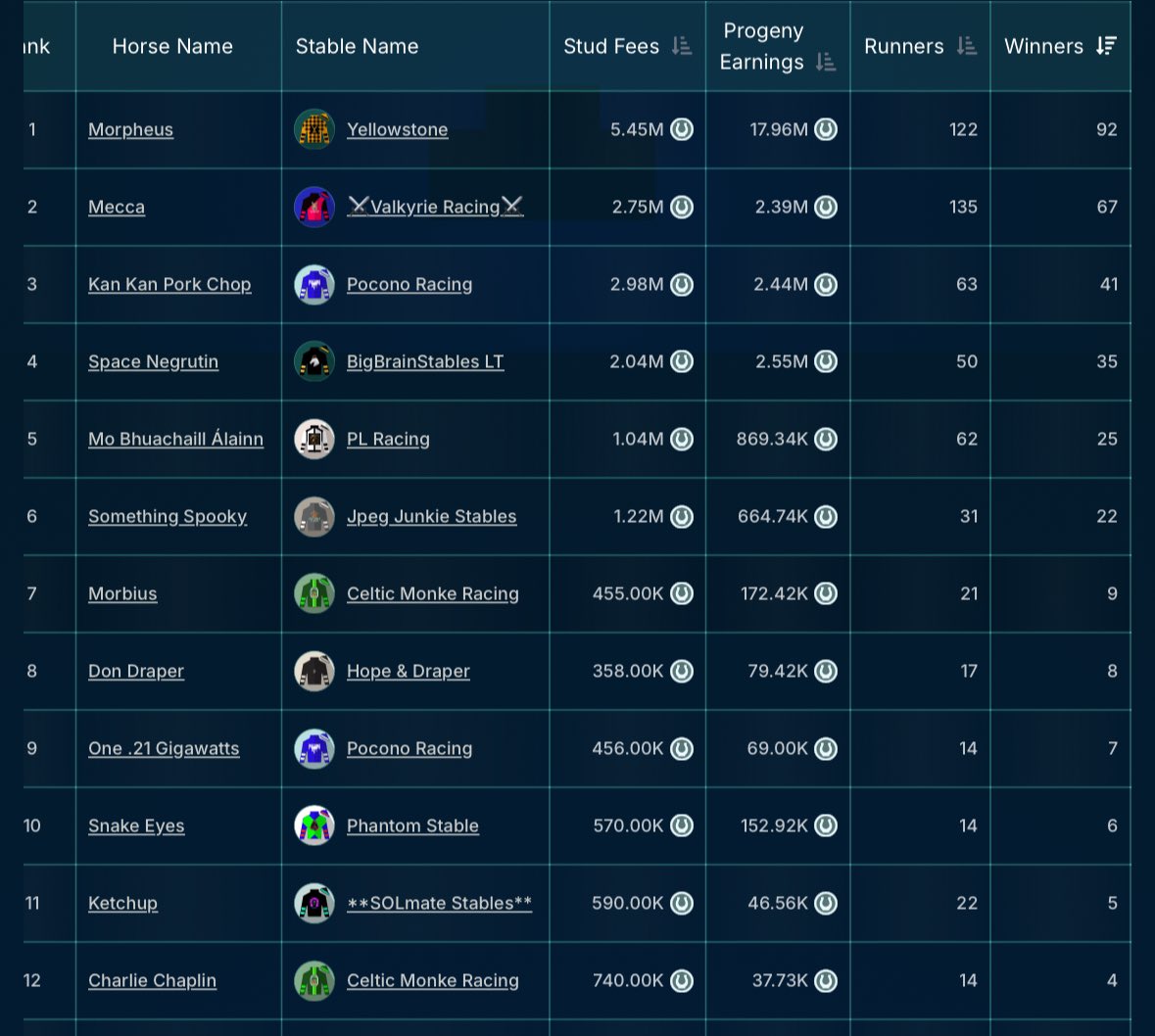View Something Spooky horse details

168,516
